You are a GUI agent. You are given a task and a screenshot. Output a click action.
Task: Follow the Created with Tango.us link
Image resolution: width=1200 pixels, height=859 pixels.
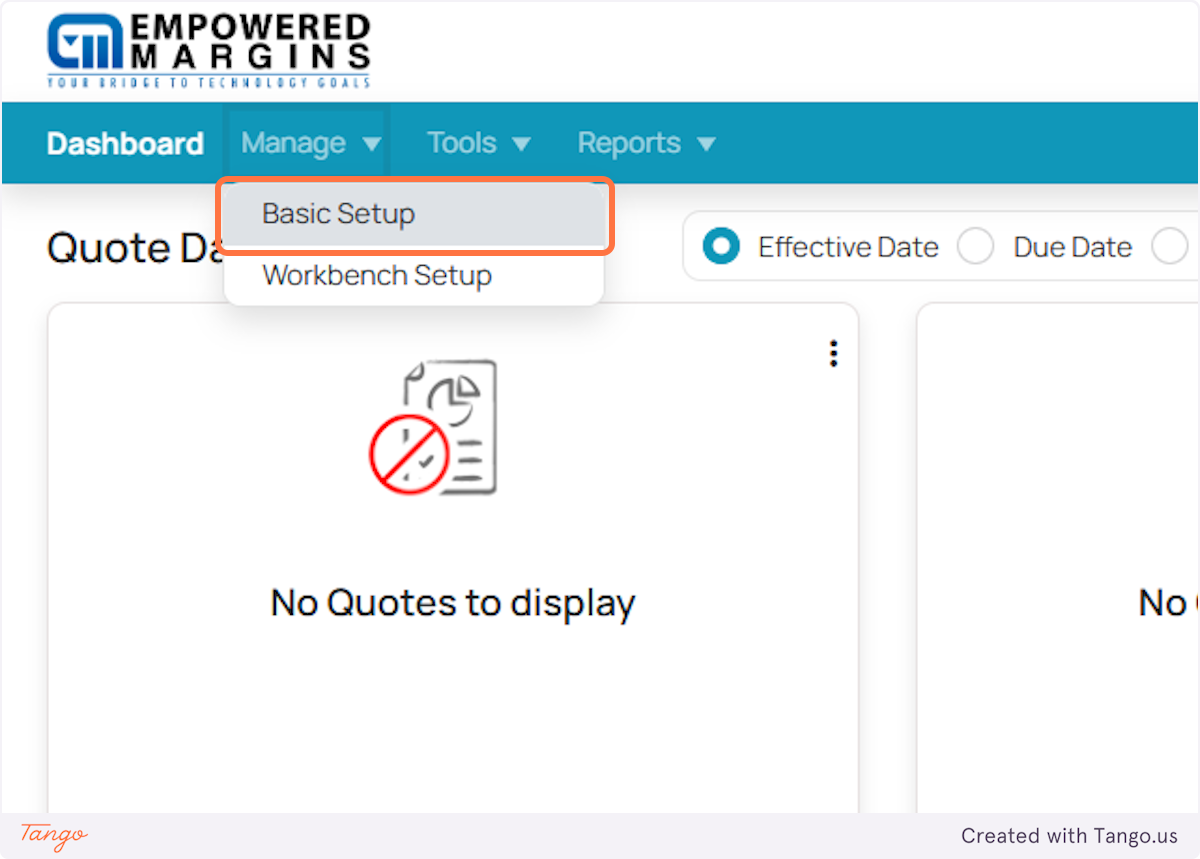(1070, 836)
